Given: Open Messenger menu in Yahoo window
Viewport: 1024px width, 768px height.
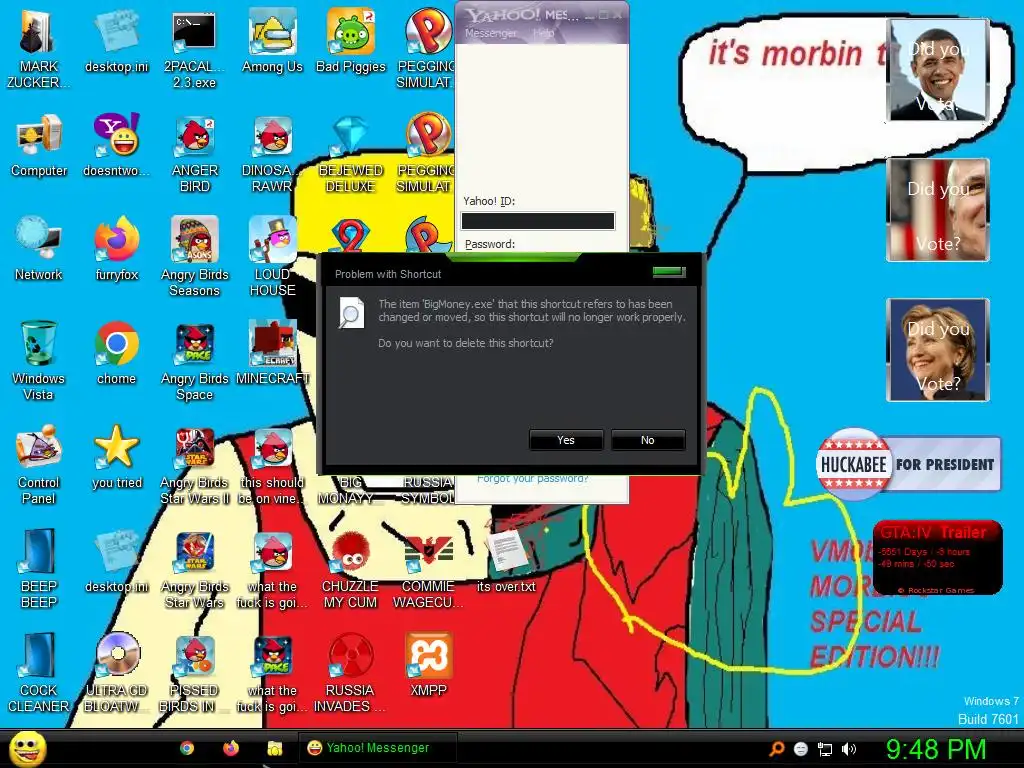Looking at the screenshot, I should click(x=490, y=33).
